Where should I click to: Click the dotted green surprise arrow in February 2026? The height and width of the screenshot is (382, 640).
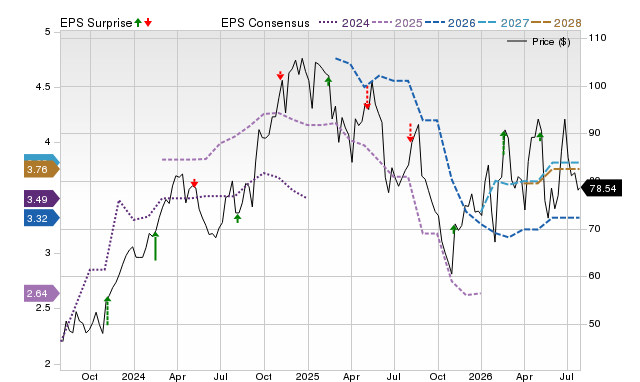point(504,143)
